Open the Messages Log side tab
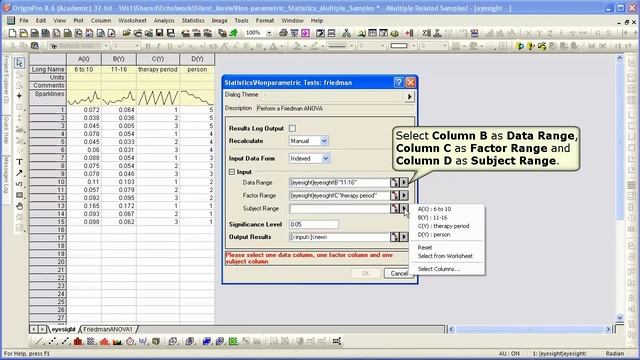The width and height of the screenshot is (640, 360). (x=7, y=175)
